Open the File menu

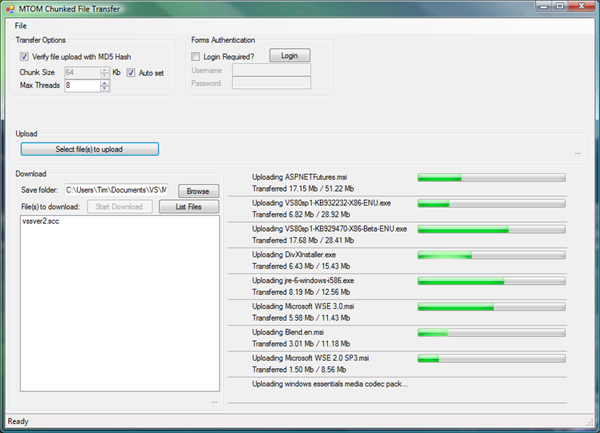click(21, 26)
